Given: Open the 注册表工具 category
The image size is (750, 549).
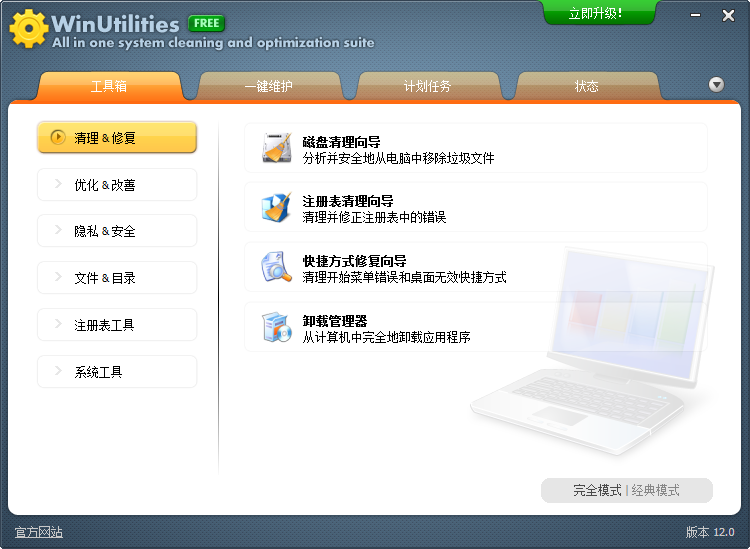Looking at the screenshot, I should click(x=117, y=325).
